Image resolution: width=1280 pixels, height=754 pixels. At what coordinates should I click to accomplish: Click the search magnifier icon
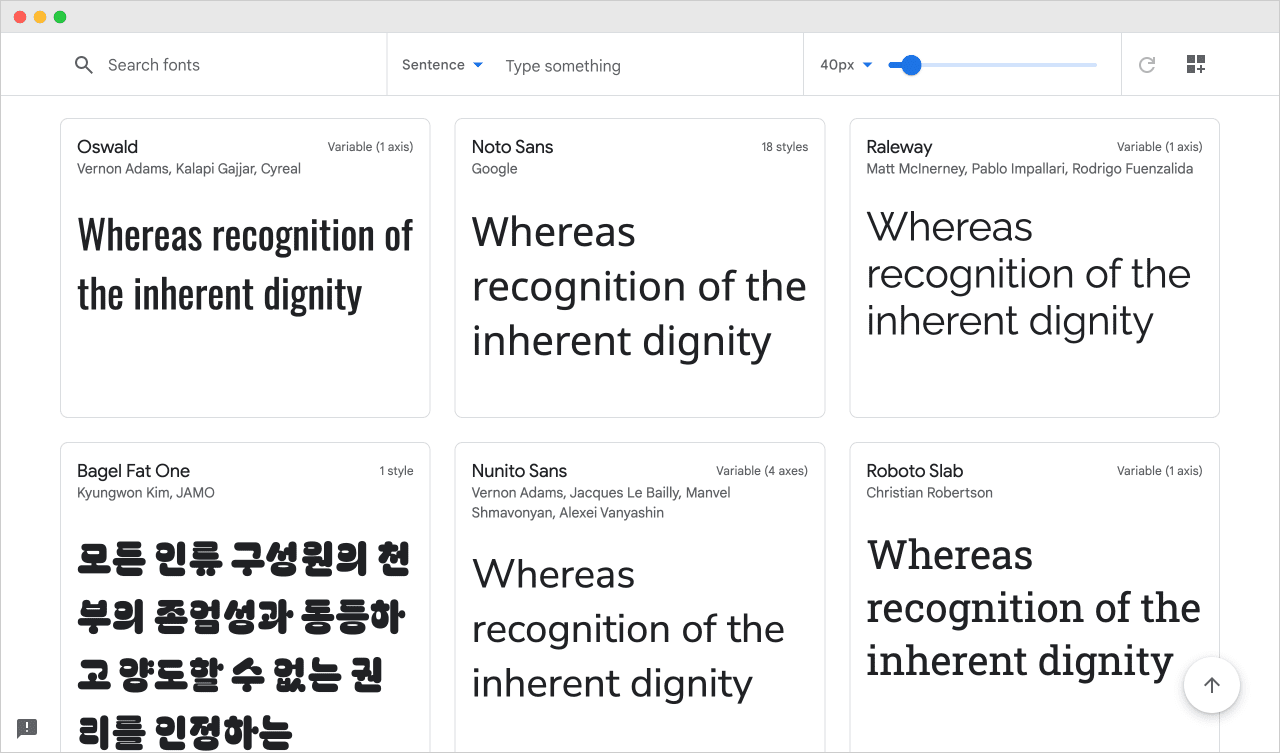84,65
